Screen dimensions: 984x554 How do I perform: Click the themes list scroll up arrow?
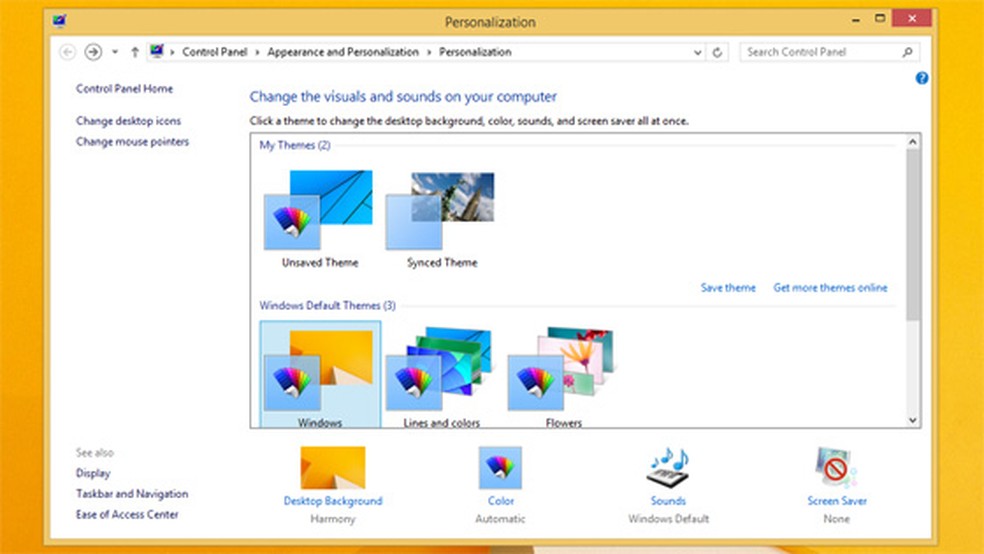[912, 142]
